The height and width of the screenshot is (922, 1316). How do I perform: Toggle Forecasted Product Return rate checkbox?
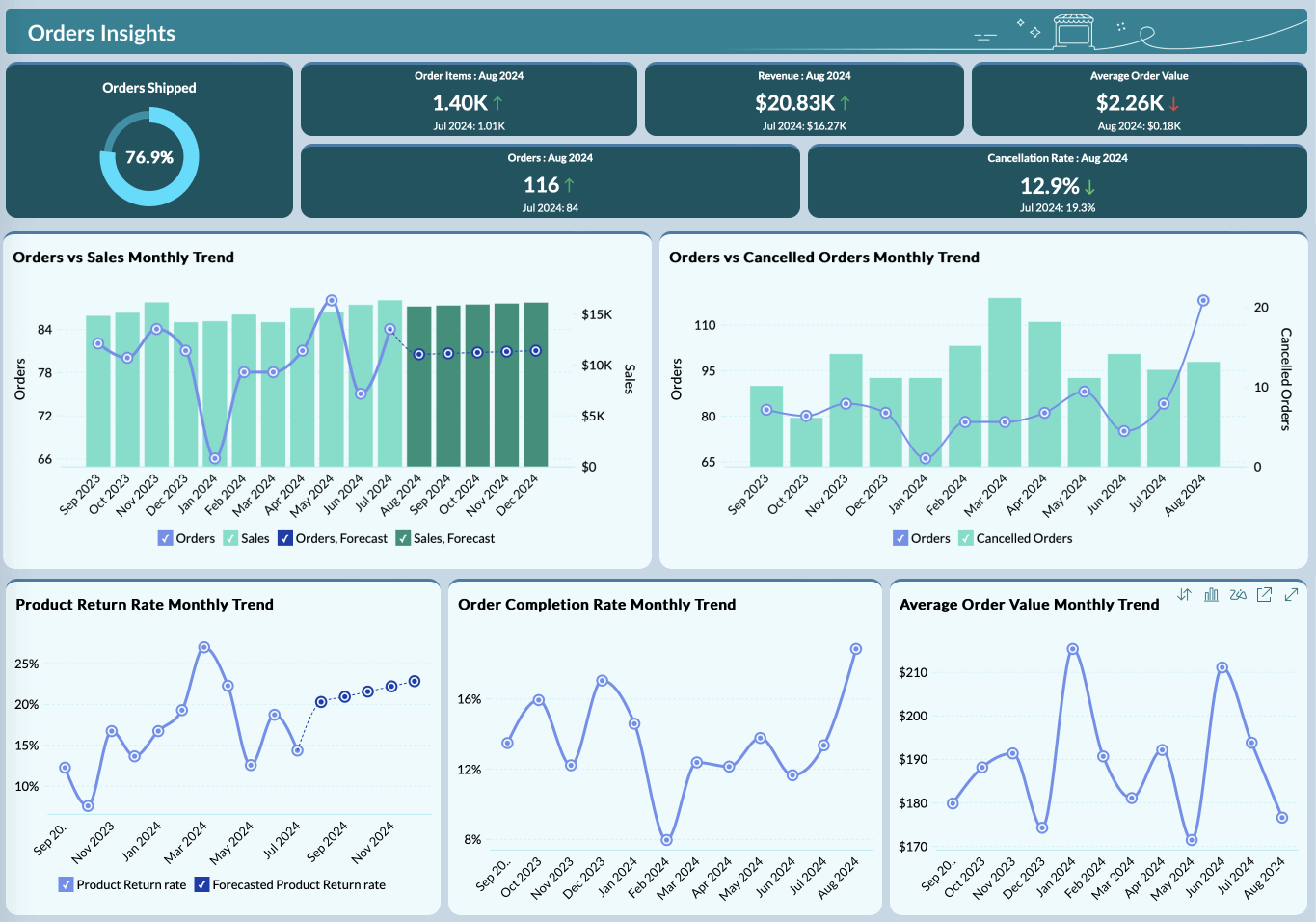click(201, 884)
